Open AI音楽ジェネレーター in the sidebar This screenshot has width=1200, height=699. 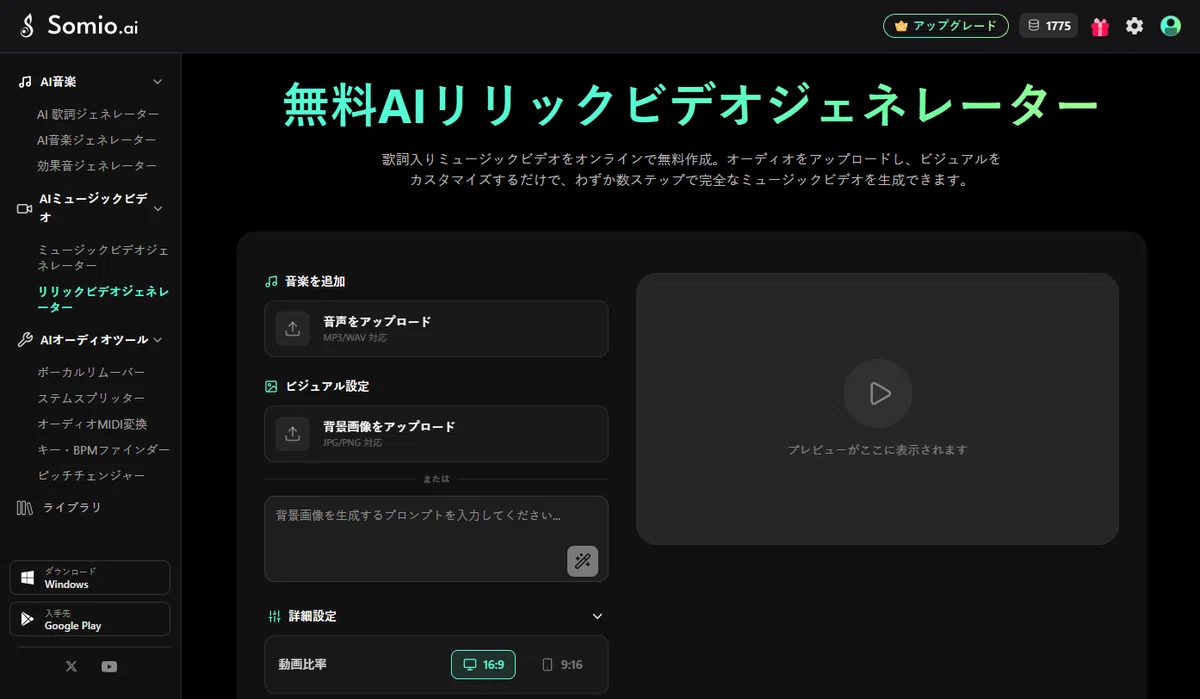coord(97,140)
